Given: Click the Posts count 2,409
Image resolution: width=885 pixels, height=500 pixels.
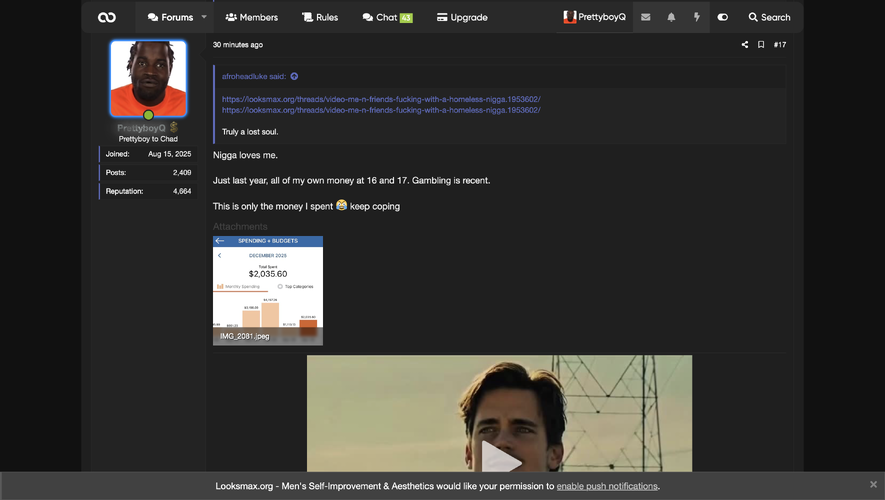Looking at the screenshot, I should click(182, 173).
